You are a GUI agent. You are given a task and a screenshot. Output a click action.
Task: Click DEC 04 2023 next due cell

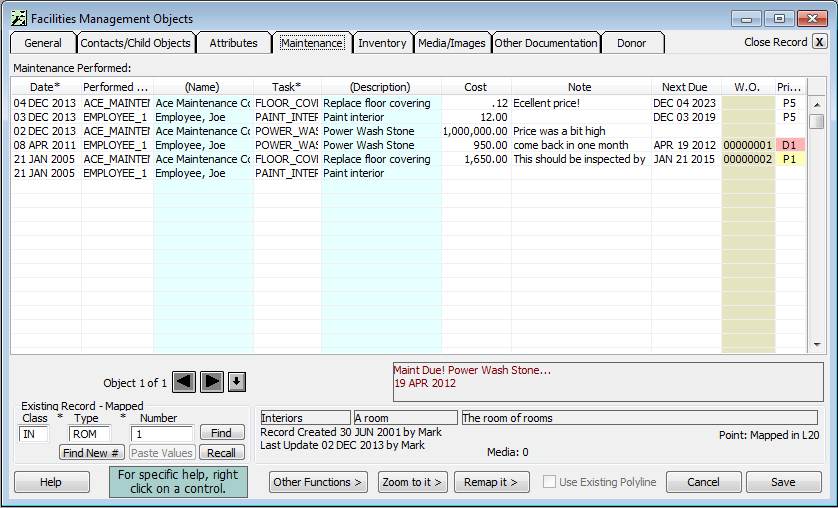[686, 103]
